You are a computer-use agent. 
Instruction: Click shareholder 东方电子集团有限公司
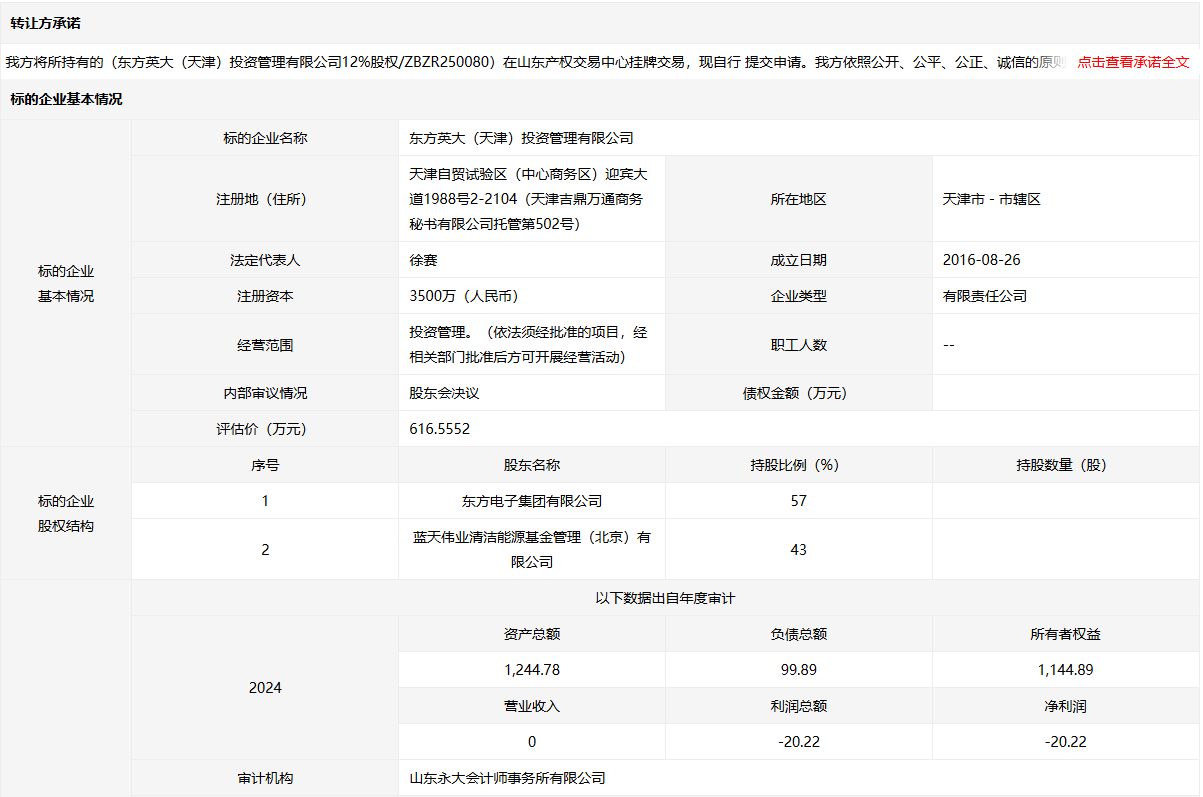coord(531,501)
